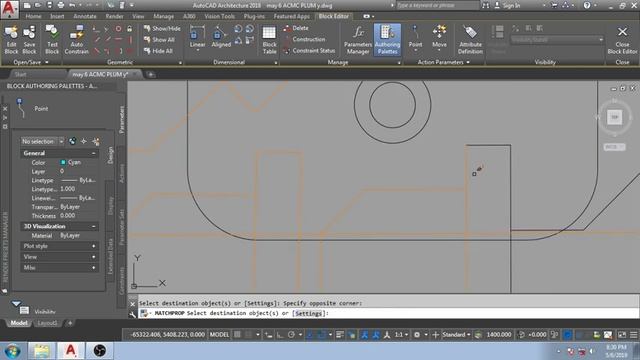Expand the Open/Save panel dropdown
The width and height of the screenshot is (640, 360).
tap(47, 62)
